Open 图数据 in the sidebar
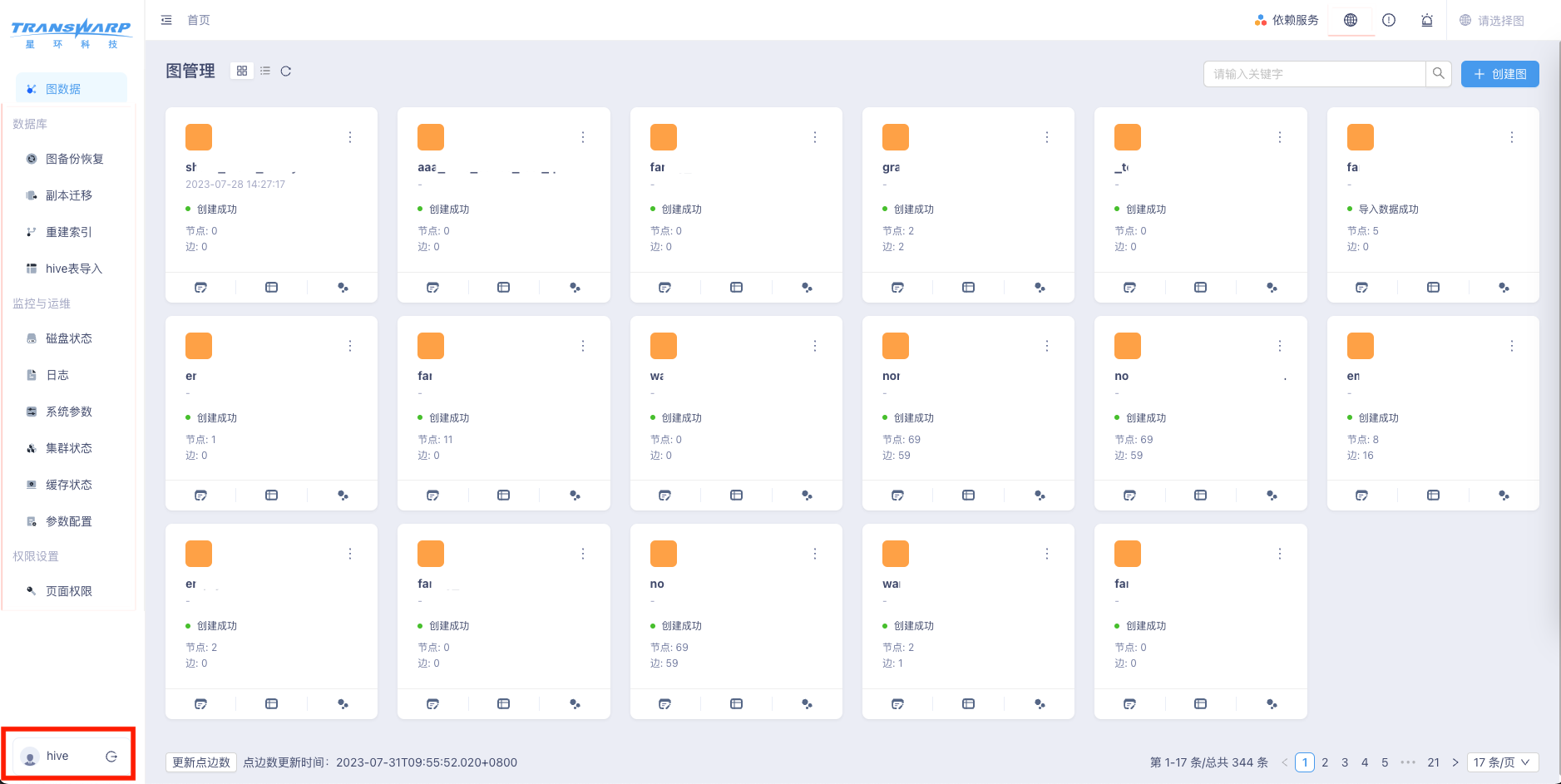 [72, 89]
